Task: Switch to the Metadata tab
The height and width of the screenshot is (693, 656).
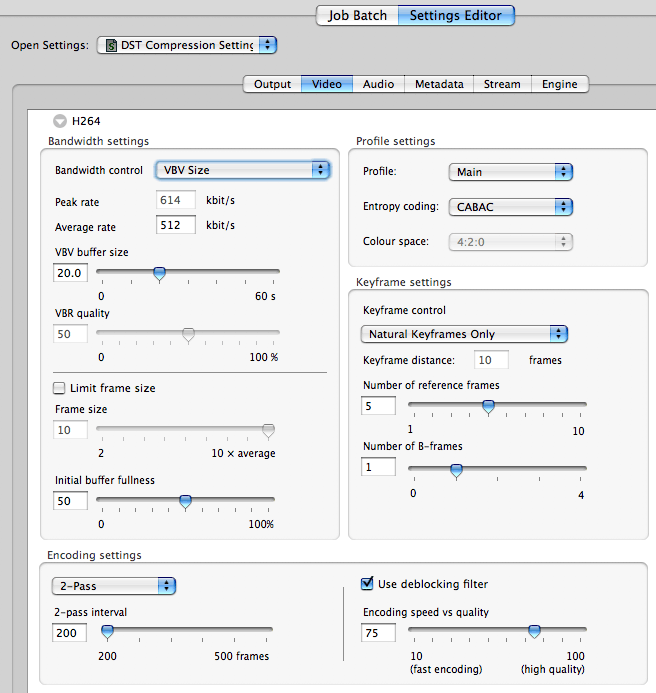Action: [x=439, y=84]
